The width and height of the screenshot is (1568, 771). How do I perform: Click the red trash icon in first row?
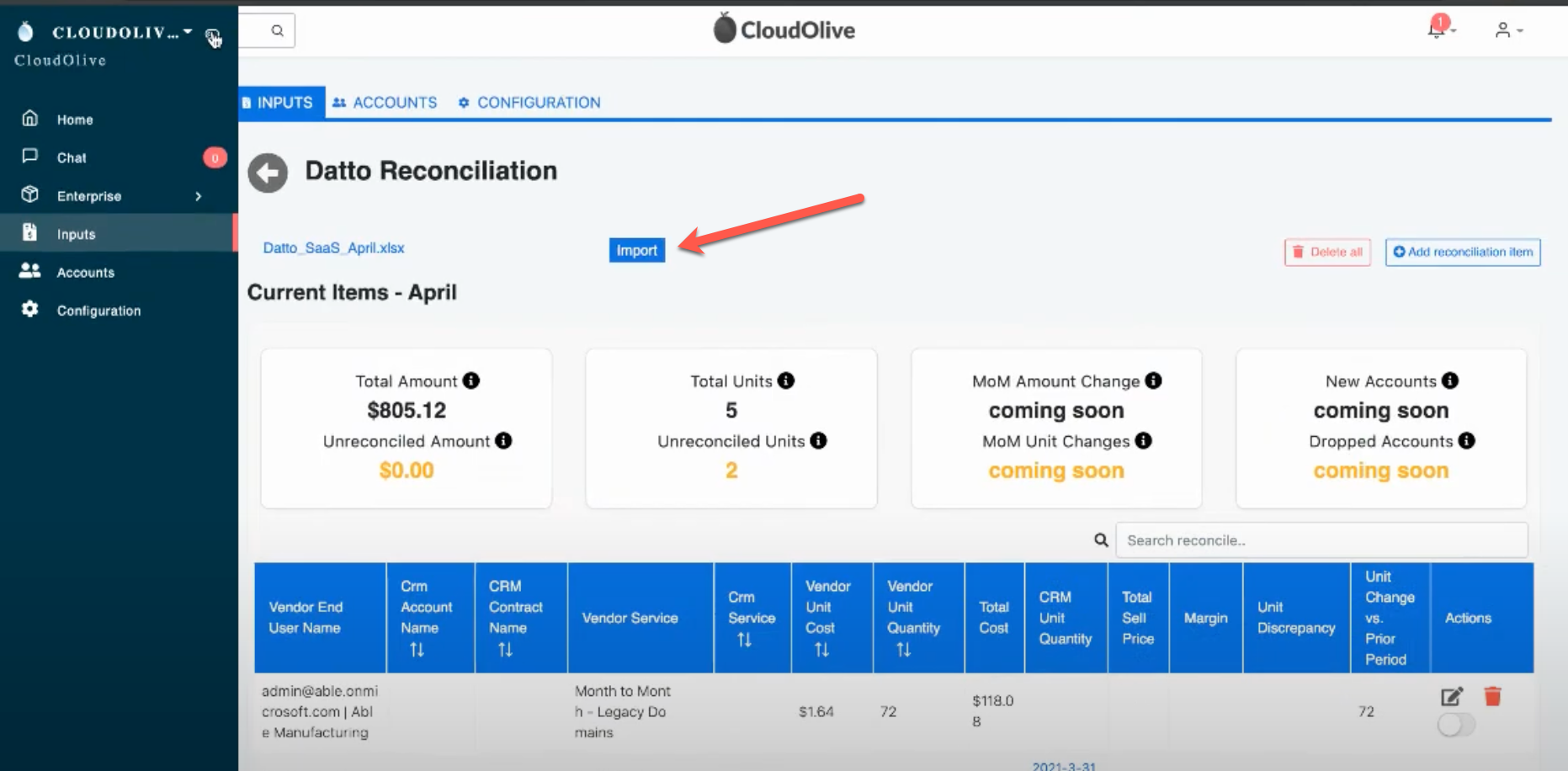[1492, 696]
